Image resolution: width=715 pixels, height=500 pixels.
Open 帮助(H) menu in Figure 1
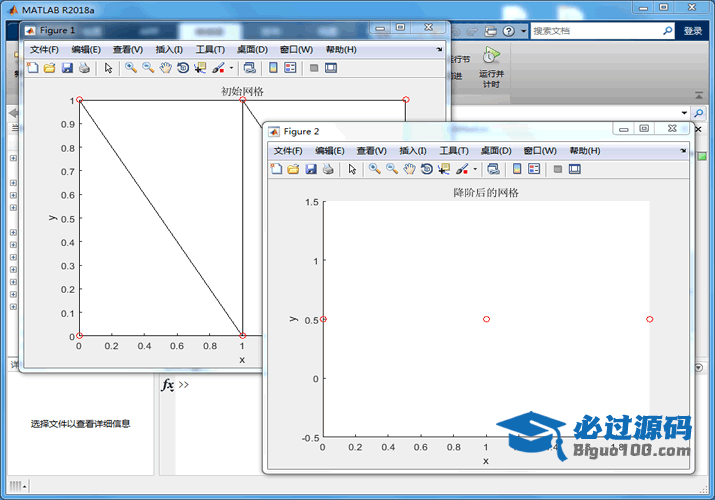pyautogui.click(x=341, y=50)
